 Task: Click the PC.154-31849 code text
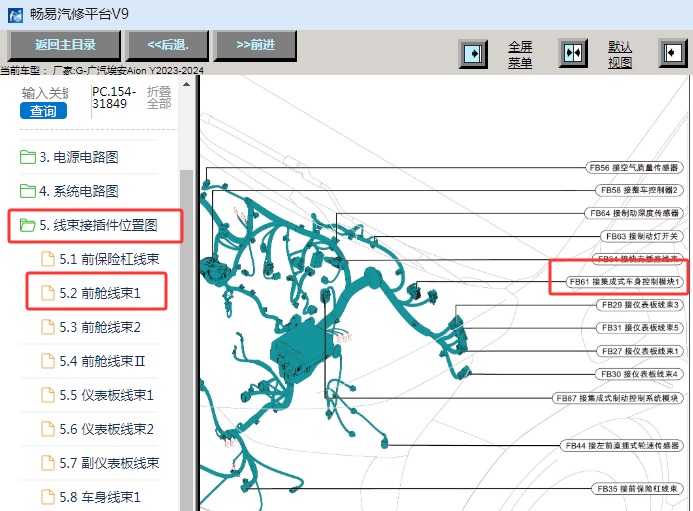pyautogui.click(x=114, y=98)
